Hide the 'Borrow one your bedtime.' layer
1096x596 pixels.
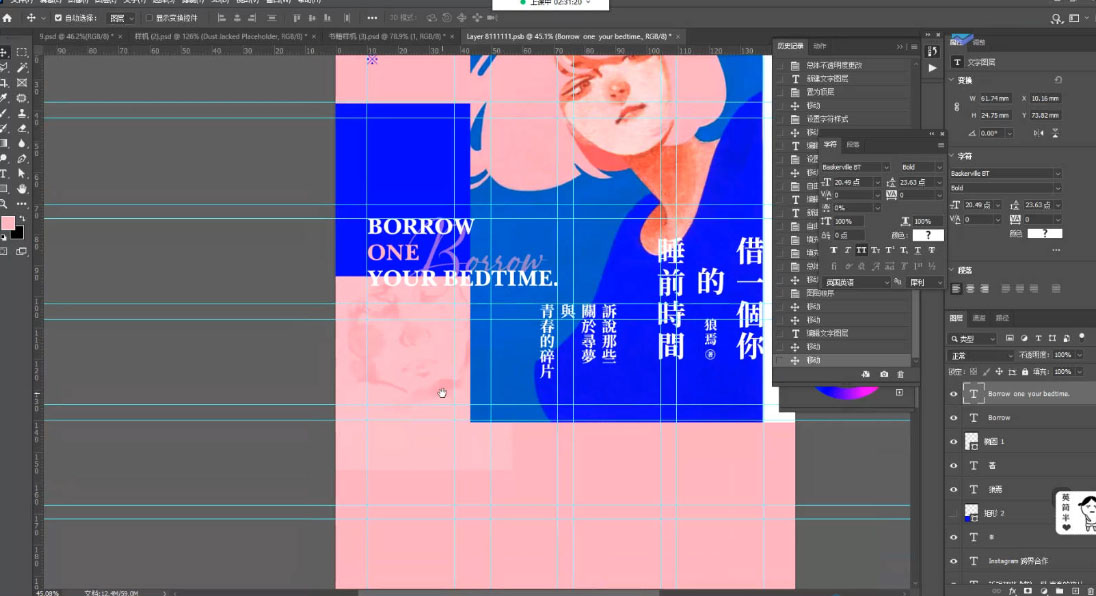click(x=953, y=394)
